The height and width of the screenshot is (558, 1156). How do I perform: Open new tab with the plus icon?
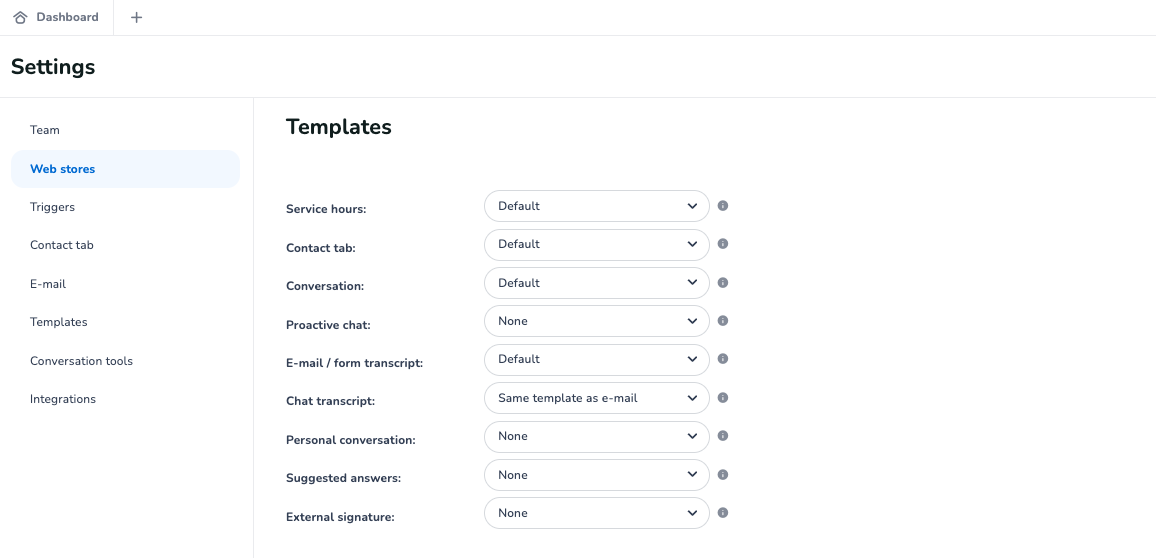pos(137,17)
